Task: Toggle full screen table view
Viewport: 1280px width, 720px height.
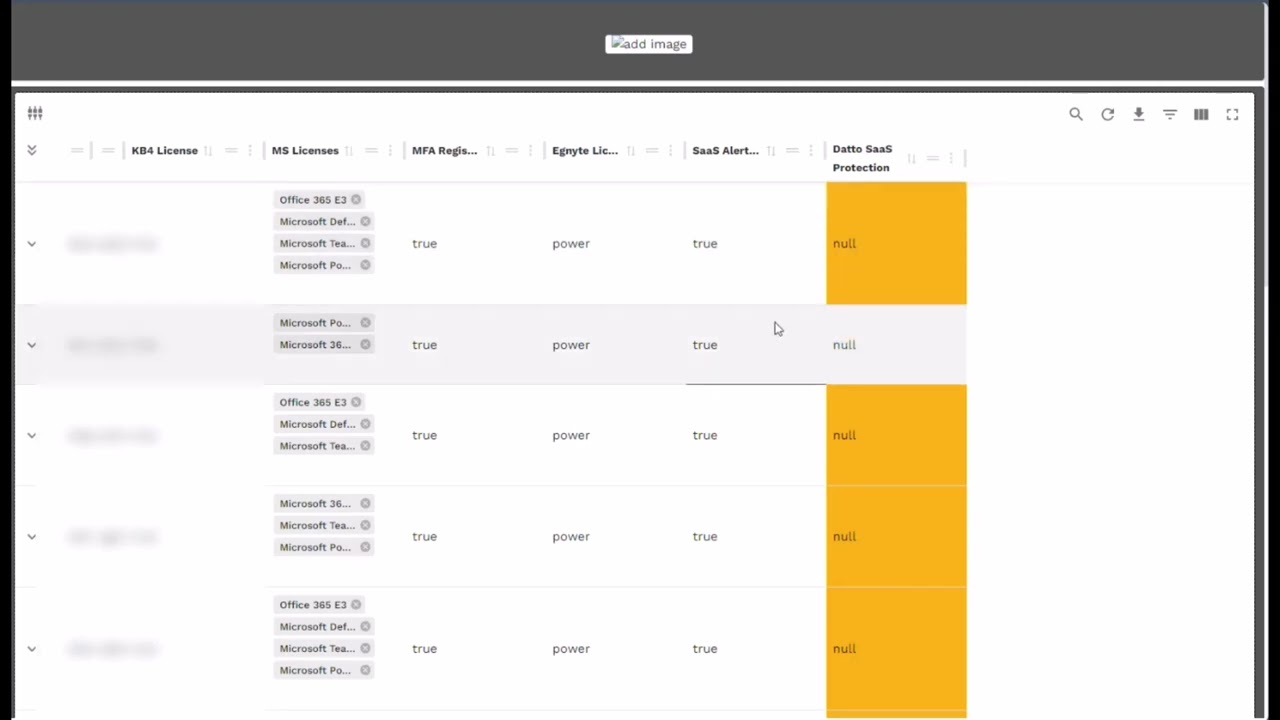Action: tap(1232, 114)
